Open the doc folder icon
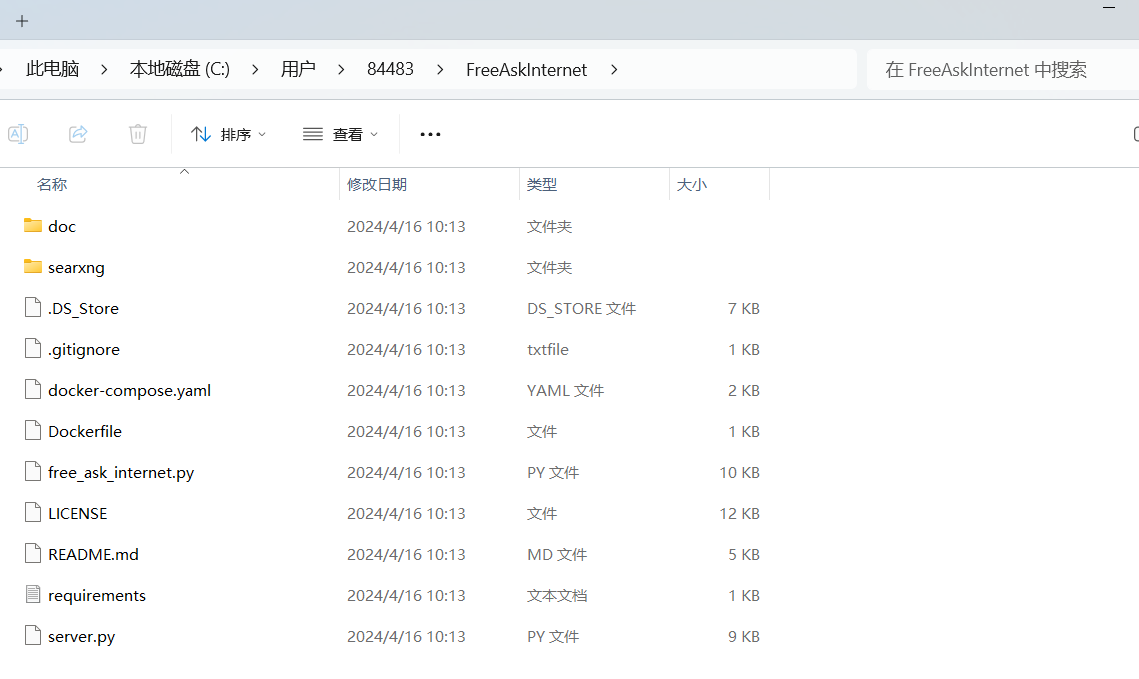Viewport: 1139px width, 679px height. point(33,226)
